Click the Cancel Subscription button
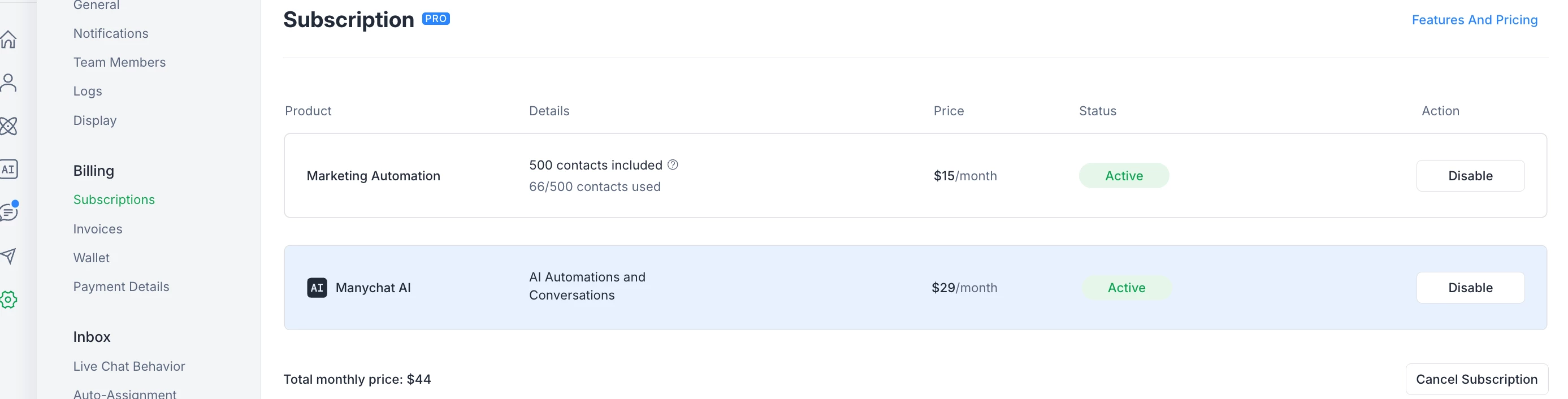 point(1476,380)
